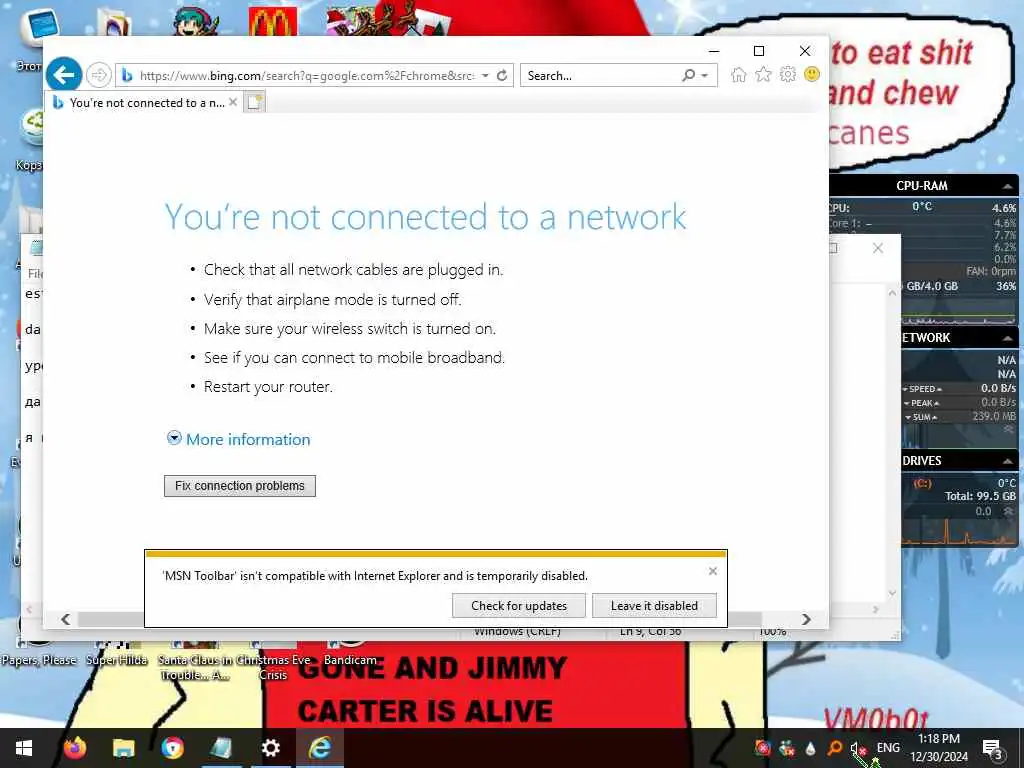
Task: Minimize the Internet Explorer window
Action: tap(714, 51)
